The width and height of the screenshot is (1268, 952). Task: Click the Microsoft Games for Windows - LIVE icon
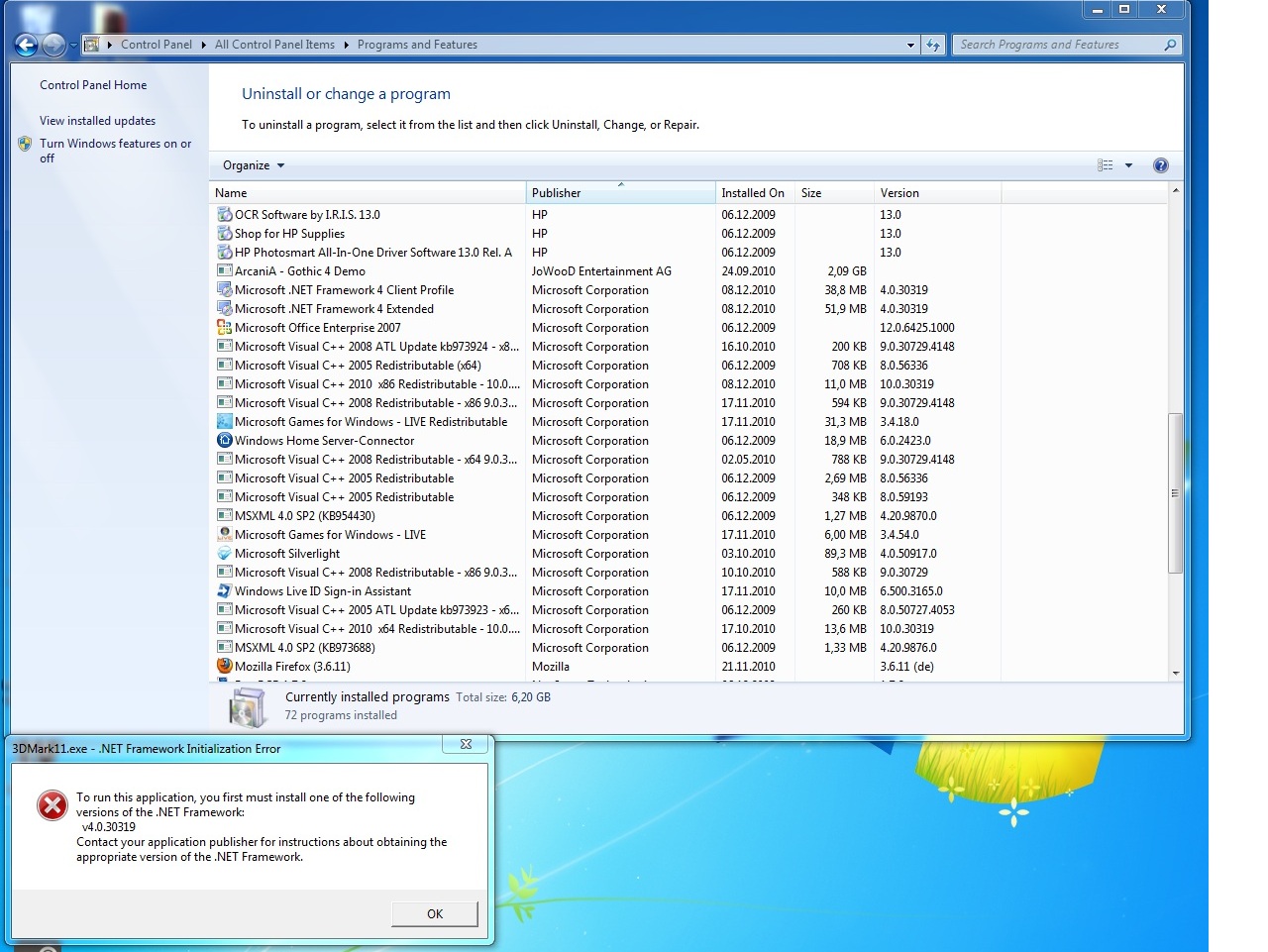pyautogui.click(x=225, y=534)
